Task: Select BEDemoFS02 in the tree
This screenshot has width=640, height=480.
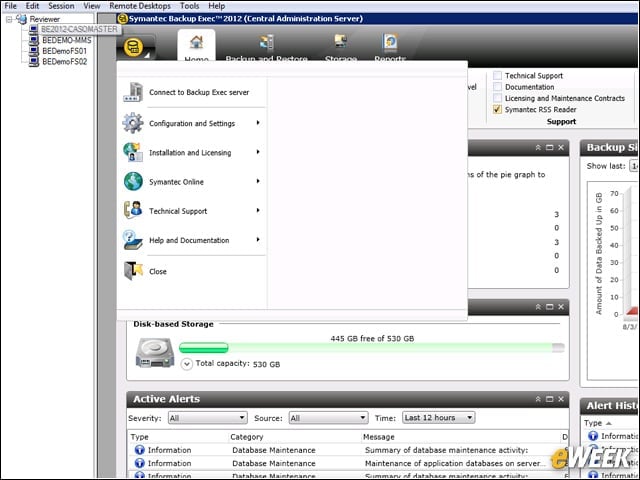Action: tap(64, 62)
